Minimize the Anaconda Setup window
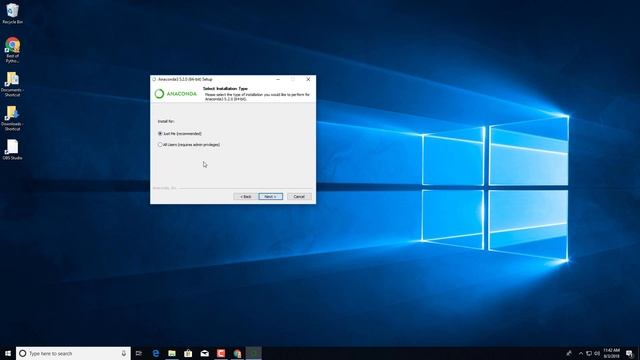This screenshot has height=360, width=640. tap(278, 79)
